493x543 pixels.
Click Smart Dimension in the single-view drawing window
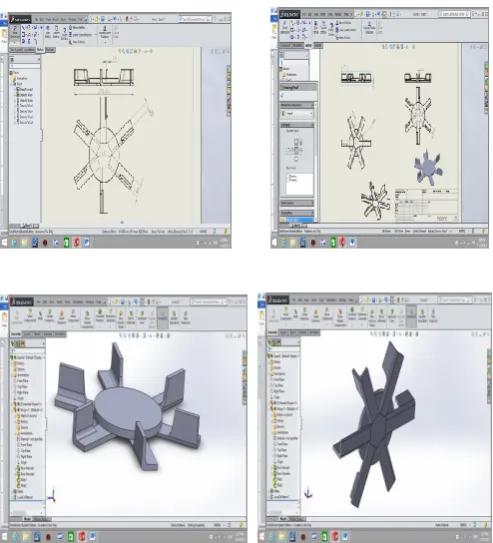[x=15, y=34]
